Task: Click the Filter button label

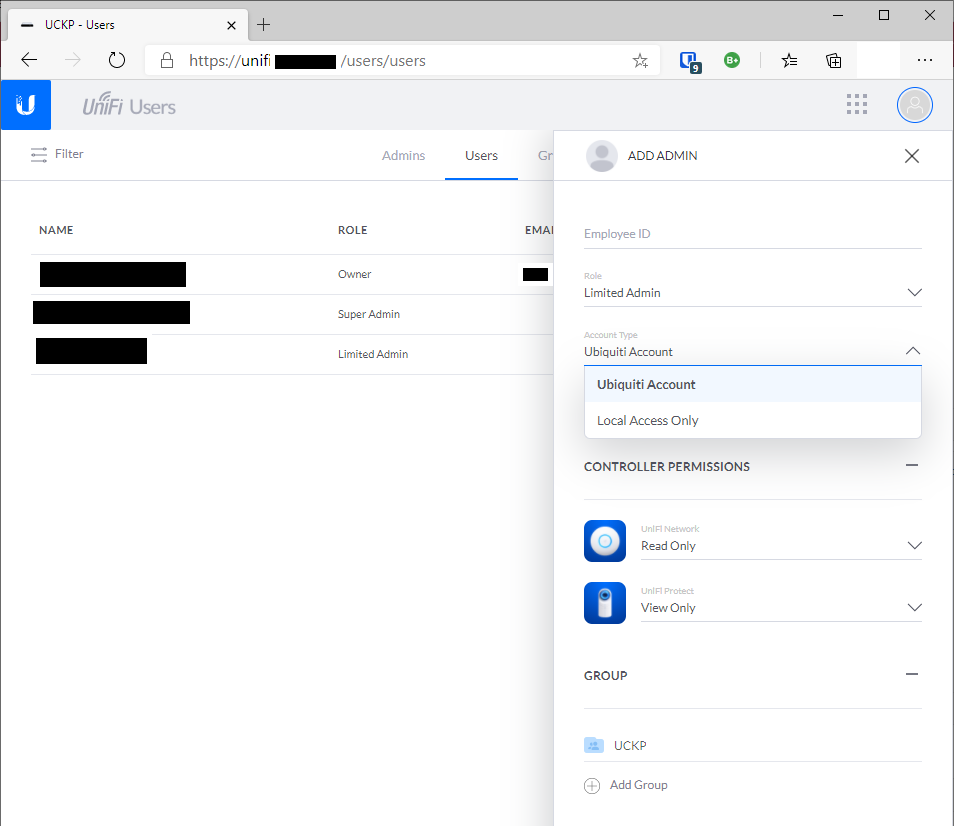Action: (x=69, y=154)
